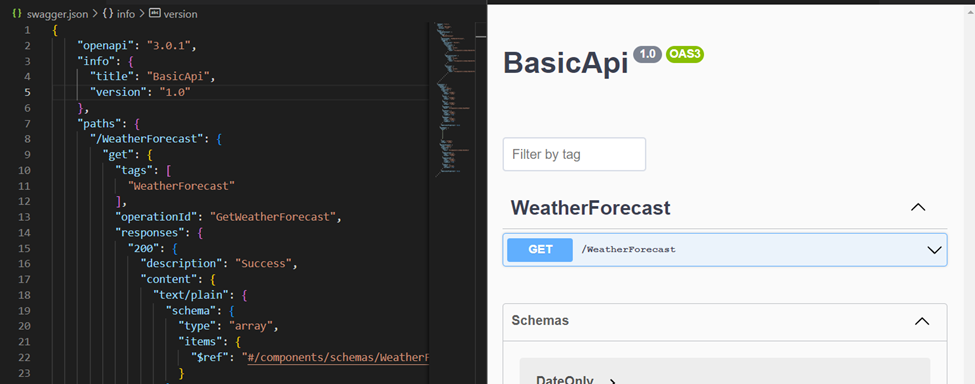Click the version breadcrumb string icon
Image resolution: width=975 pixels, height=384 pixels.
click(155, 14)
